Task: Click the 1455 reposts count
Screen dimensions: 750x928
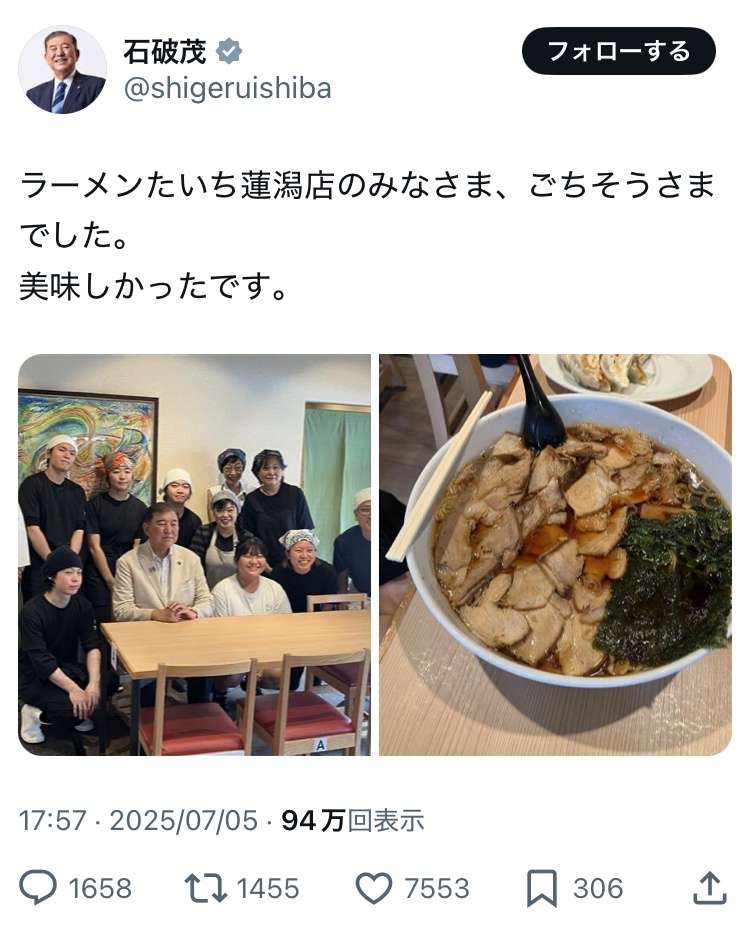Action: coord(268,888)
